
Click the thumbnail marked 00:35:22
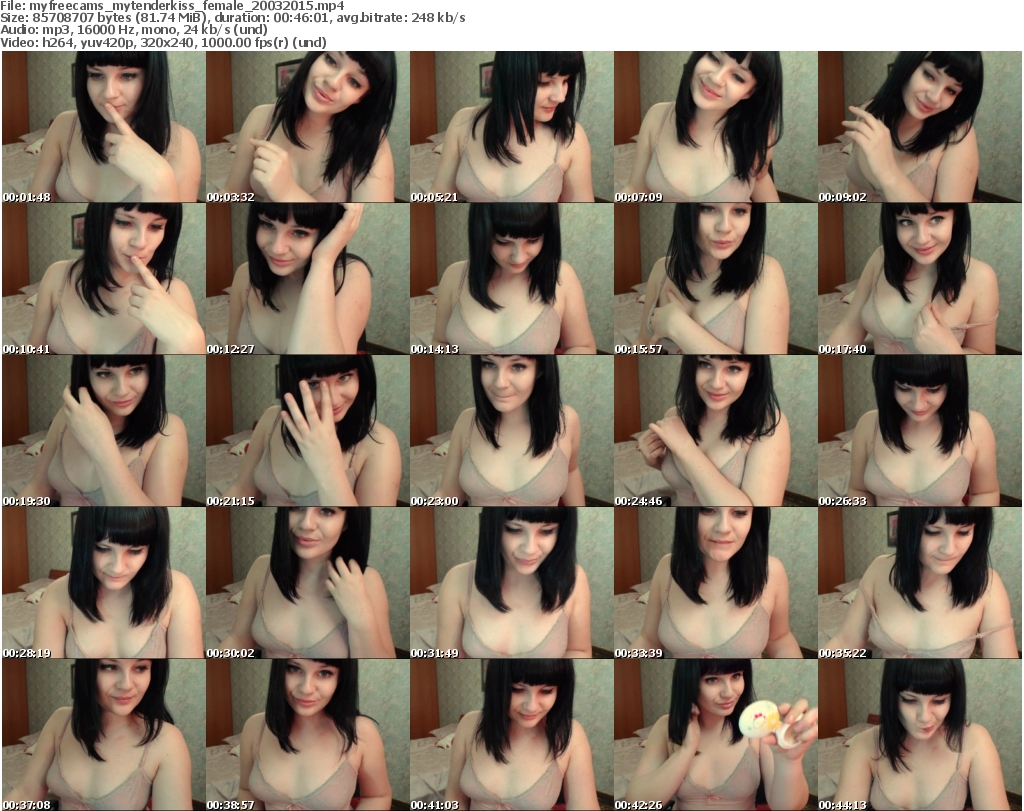click(920, 582)
